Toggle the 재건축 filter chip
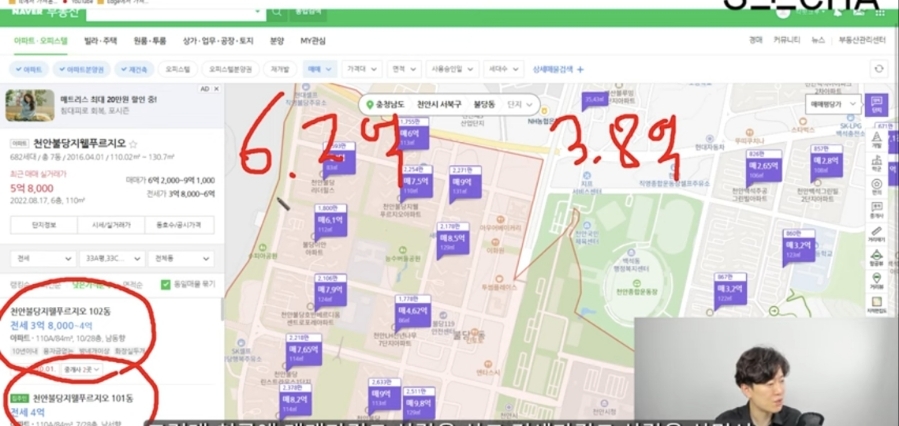 point(134,69)
